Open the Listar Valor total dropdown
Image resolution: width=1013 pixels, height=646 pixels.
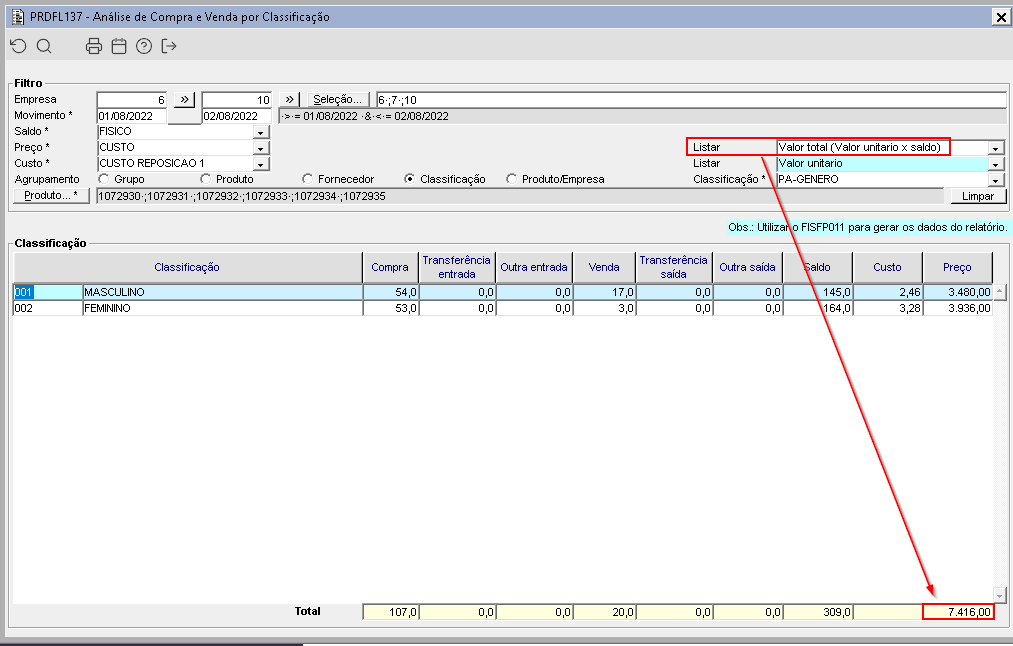996,148
